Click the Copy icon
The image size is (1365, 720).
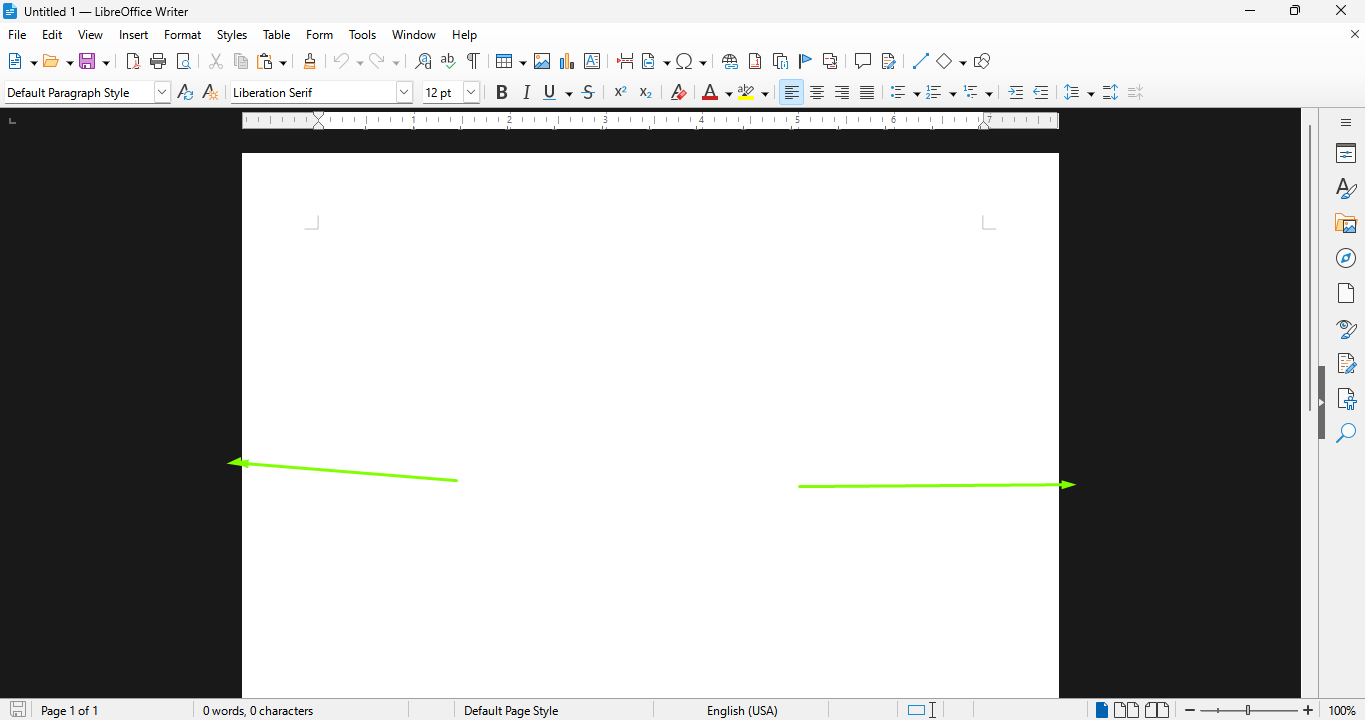(240, 61)
